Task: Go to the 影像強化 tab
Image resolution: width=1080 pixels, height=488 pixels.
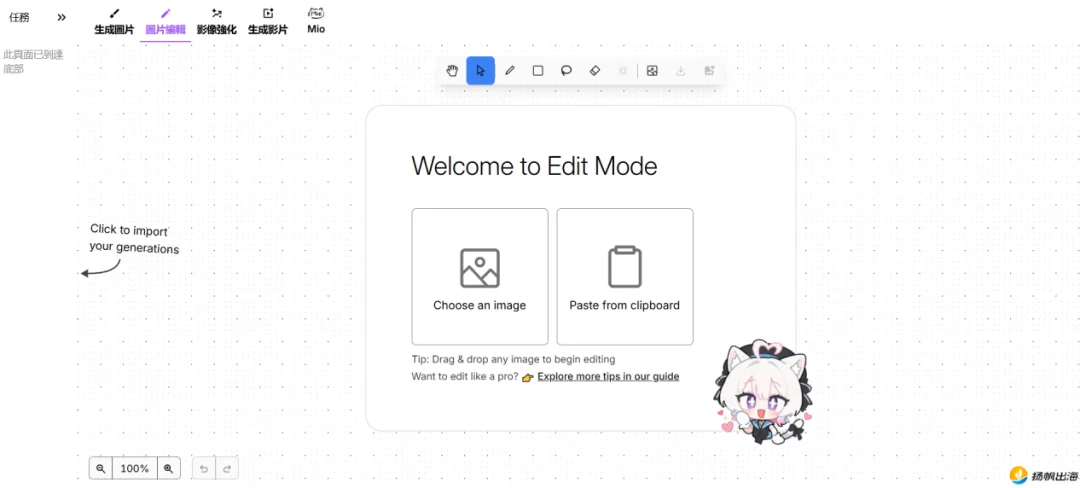Action: tap(217, 21)
